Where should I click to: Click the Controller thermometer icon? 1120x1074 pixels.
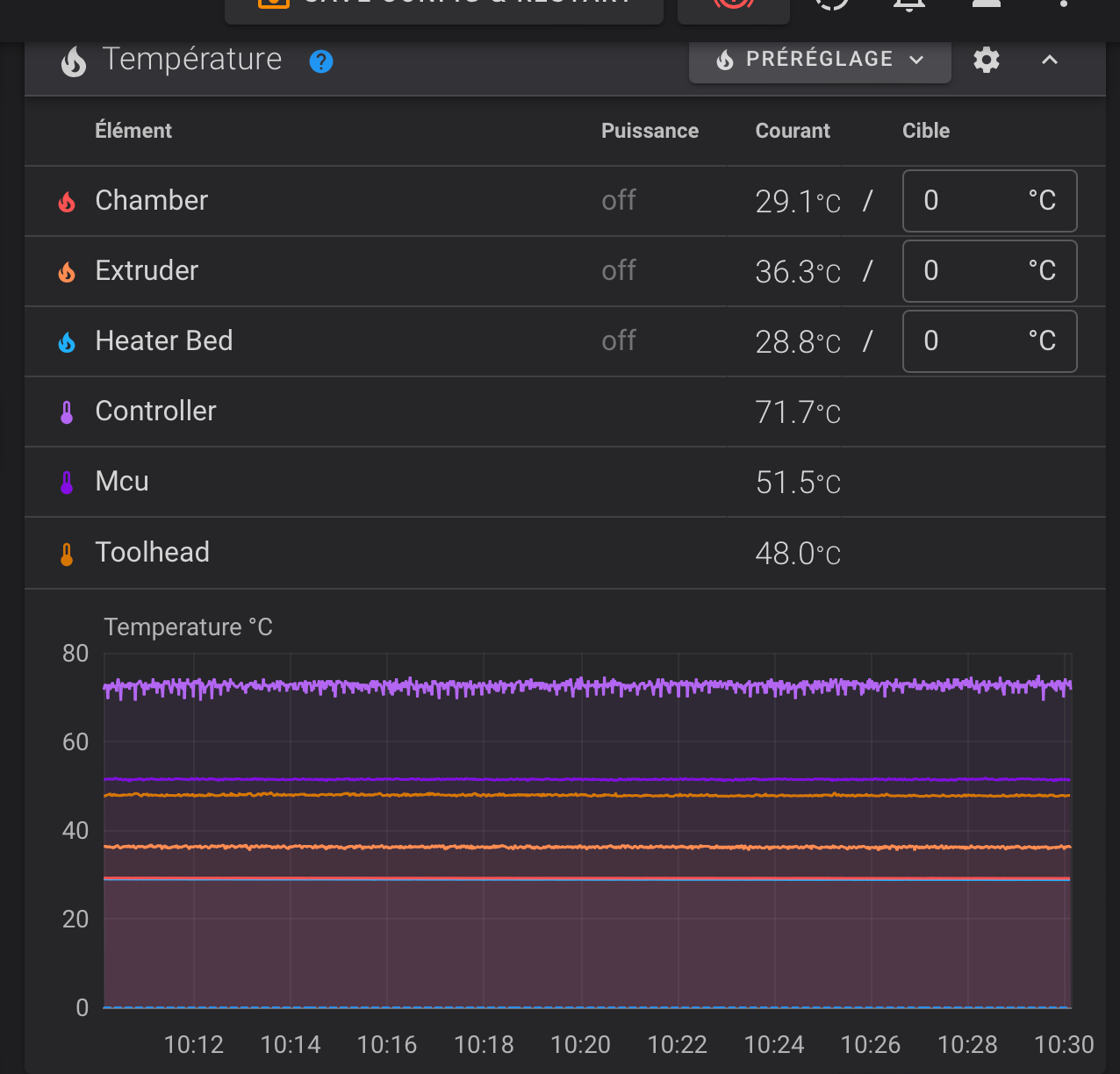67,412
